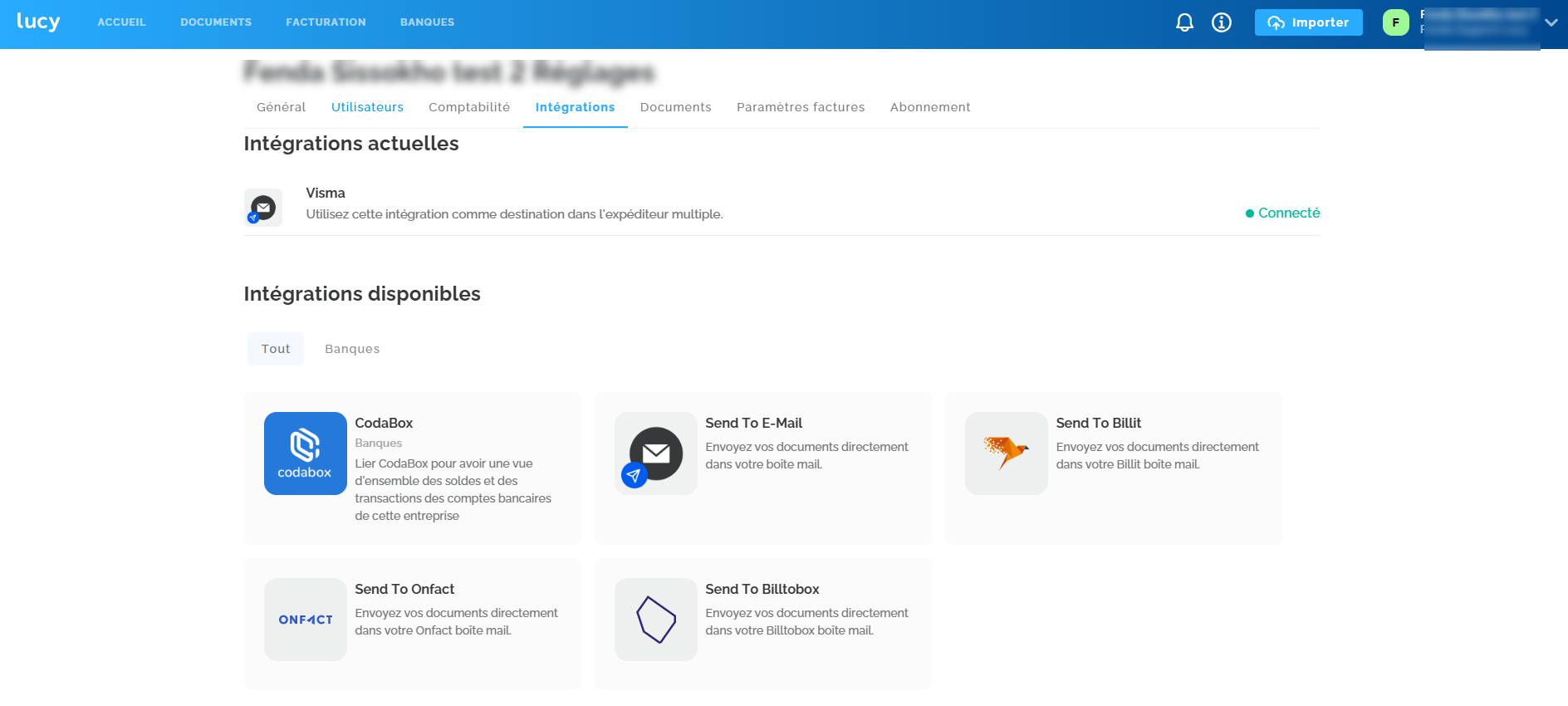
Task: Click the CodaBox logo icon
Action: coord(306,454)
